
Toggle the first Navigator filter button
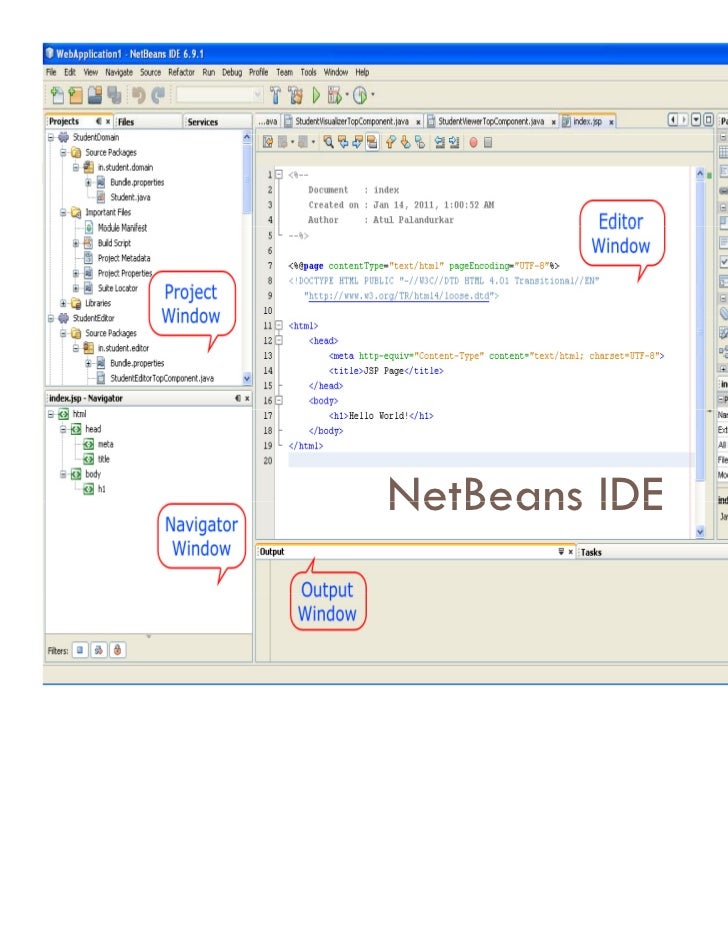pos(80,650)
